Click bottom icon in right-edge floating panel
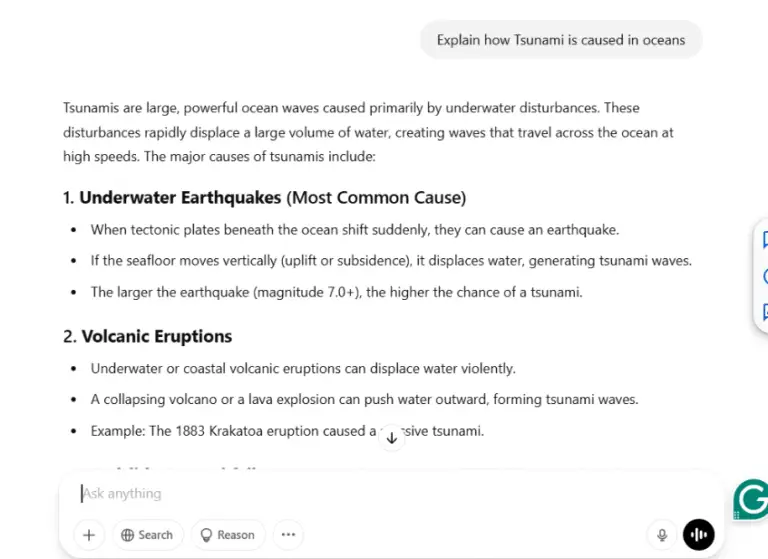Viewport: 768px width, 559px height. click(764, 311)
